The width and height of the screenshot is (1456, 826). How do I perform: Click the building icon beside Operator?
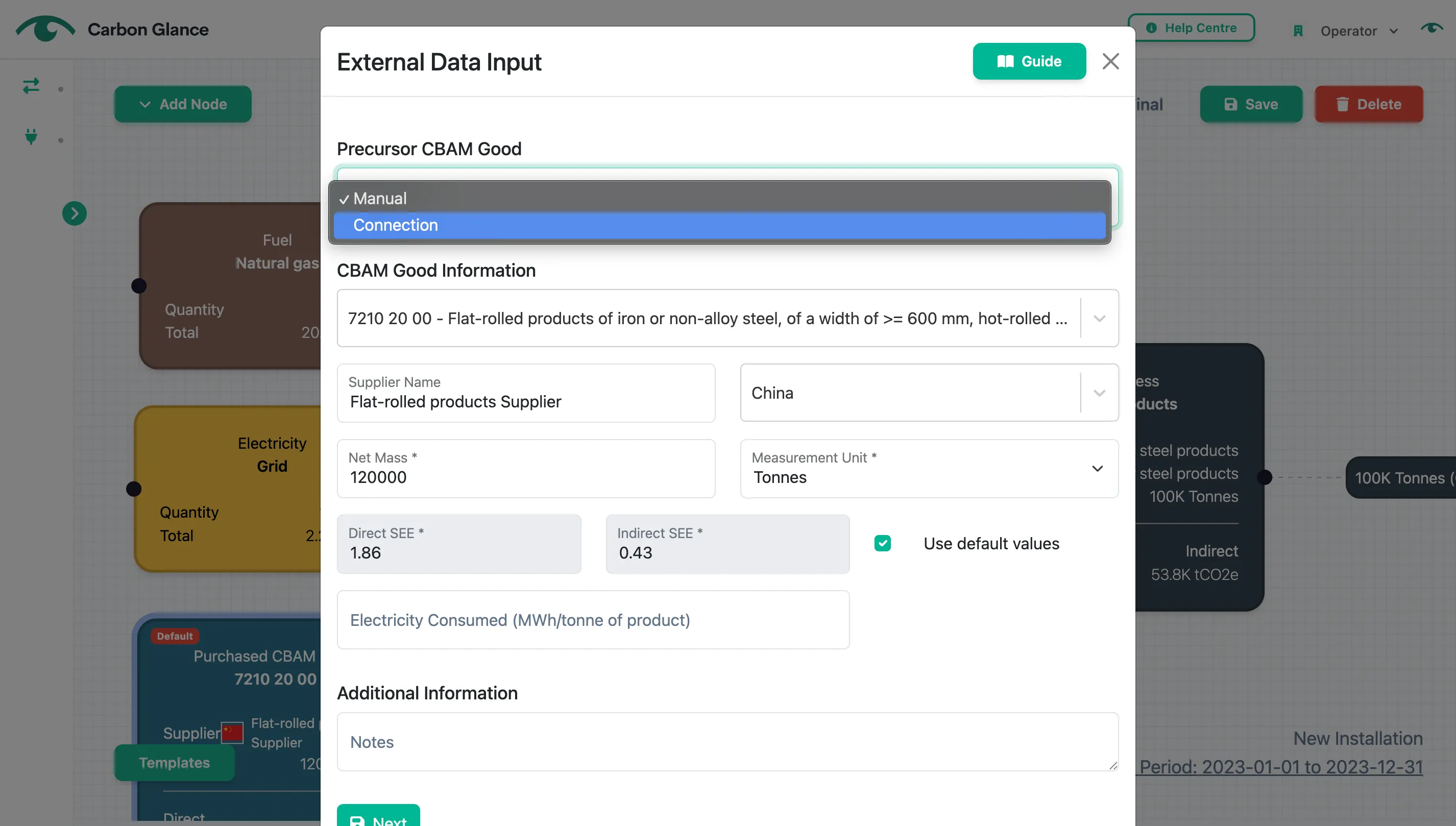point(1298,31)
